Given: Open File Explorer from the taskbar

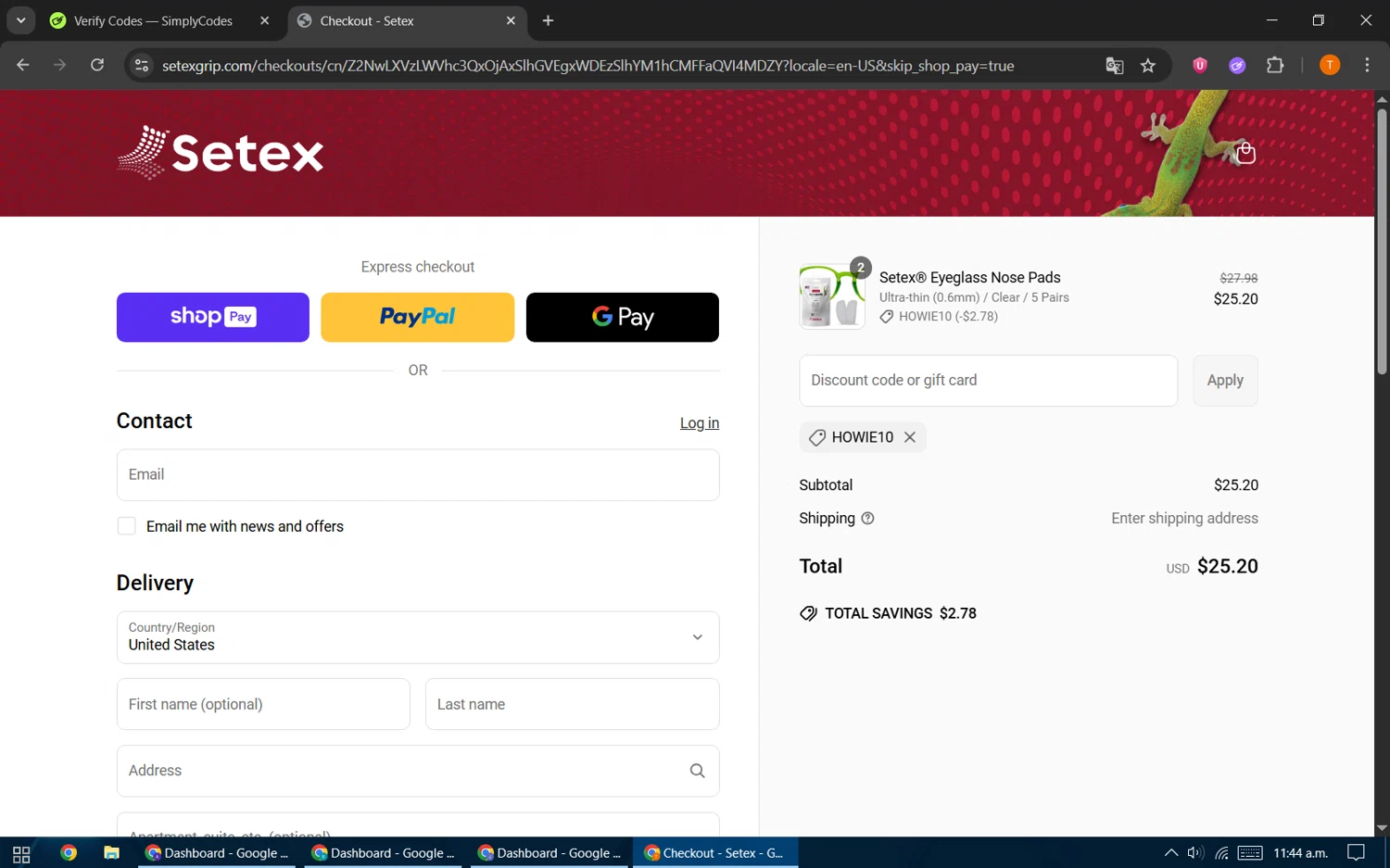Looking at the screenshot, I should click(x=111, y=853).
